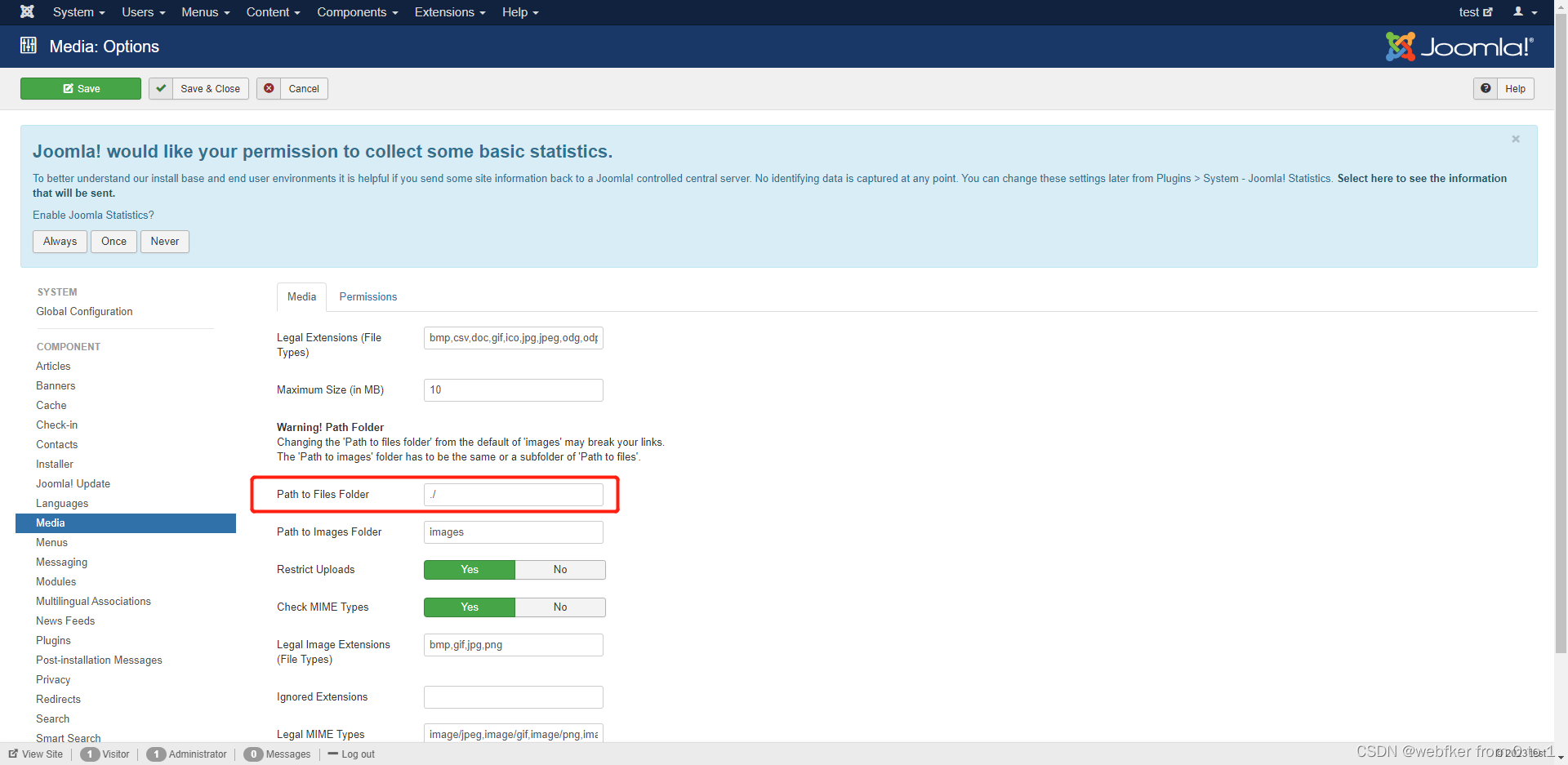1568x765 pixels.
Task: Click View Site in status bar
Action: point(36,754)
